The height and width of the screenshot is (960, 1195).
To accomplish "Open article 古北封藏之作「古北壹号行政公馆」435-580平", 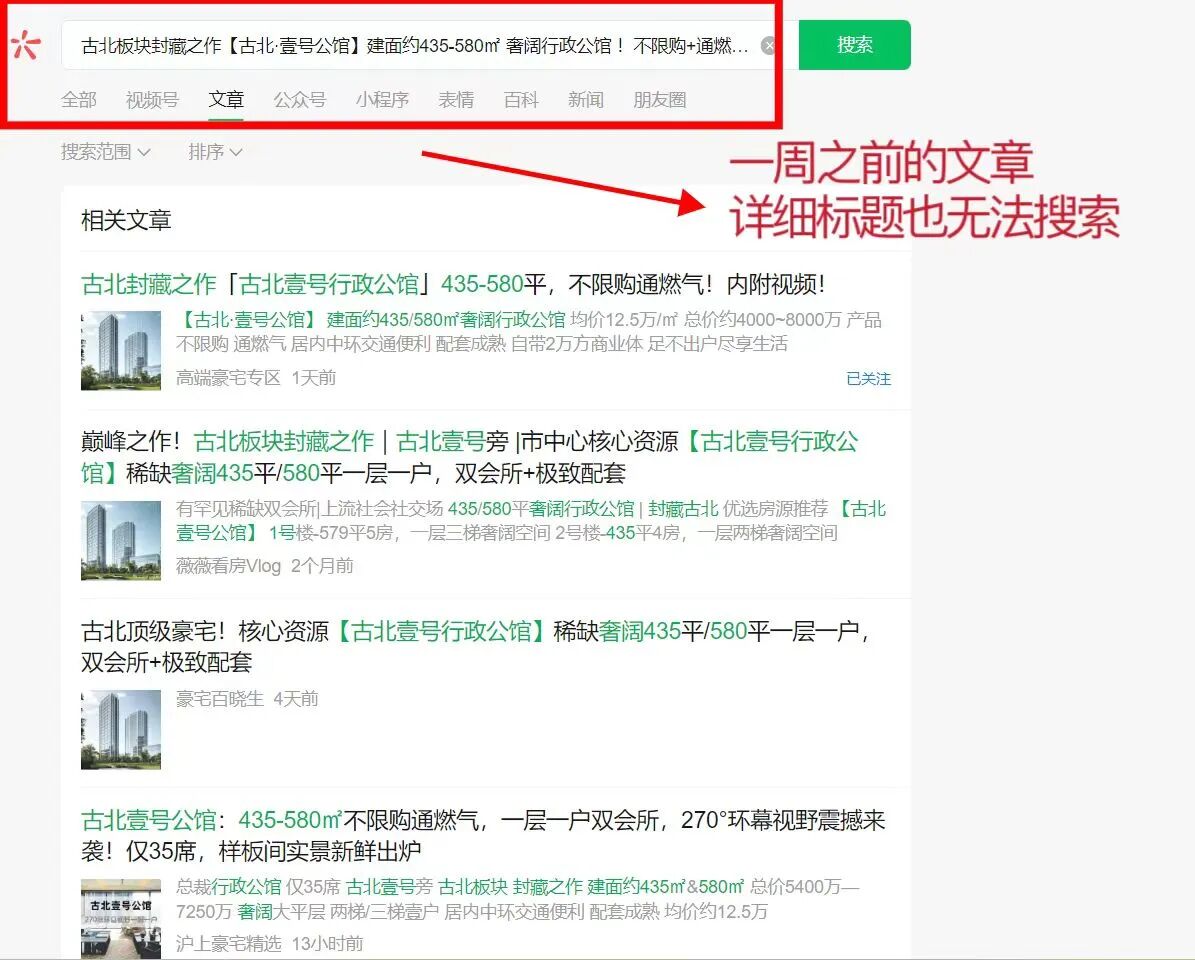I will click(x=453, y=284).
